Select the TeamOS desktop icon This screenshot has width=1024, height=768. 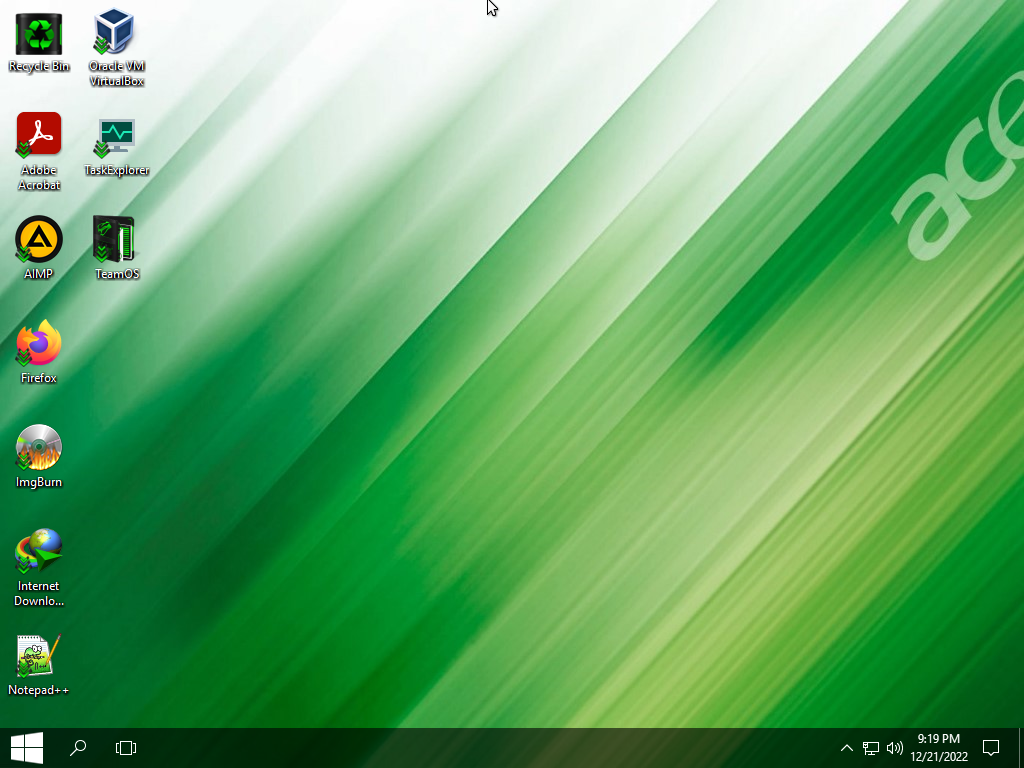116,248
